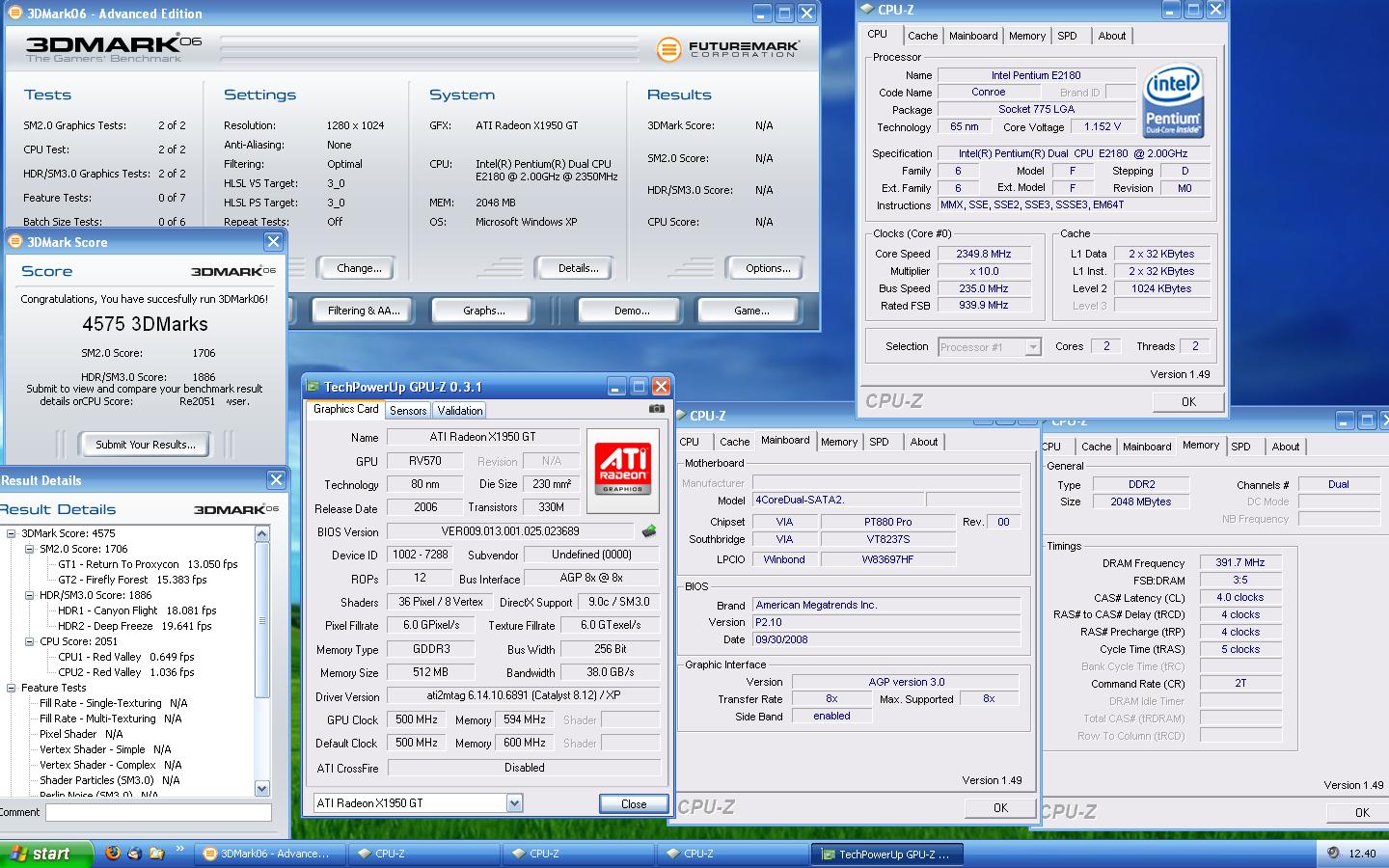The image size is (1389, 868).
Task: Open About tab in CPU-Z Memory window
Action: pyautogui.click(x=1285, y=447)
